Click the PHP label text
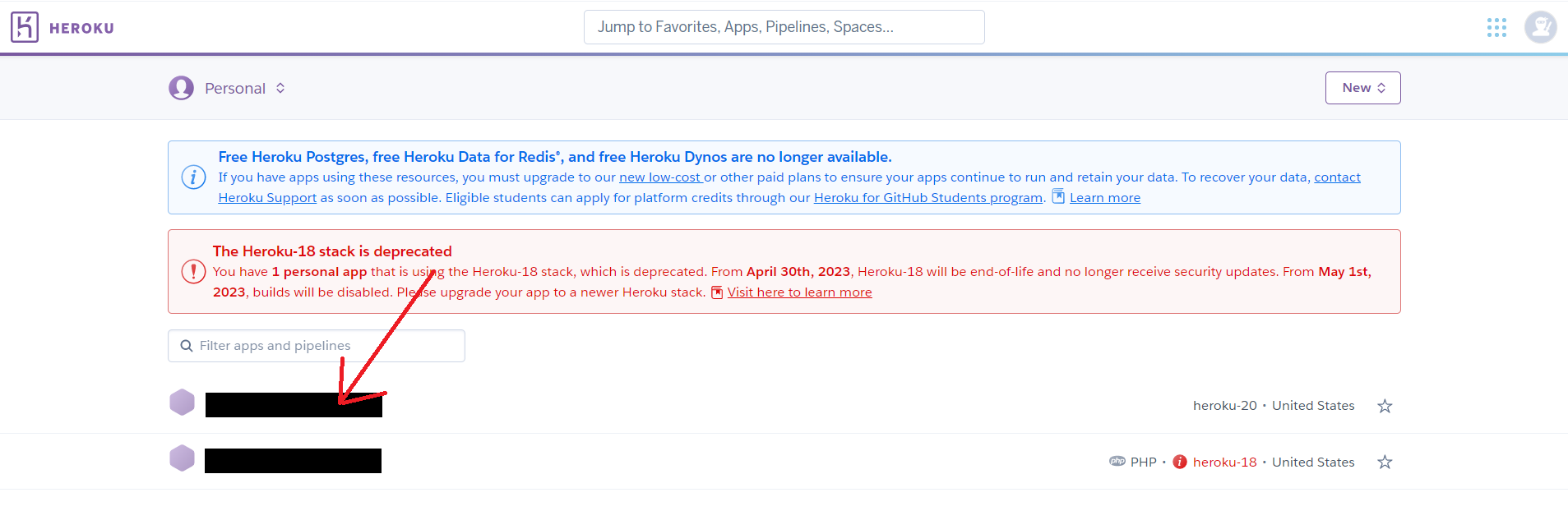Image resolution: width=1568 pixels, height=520 pixels. point(1143,462)
